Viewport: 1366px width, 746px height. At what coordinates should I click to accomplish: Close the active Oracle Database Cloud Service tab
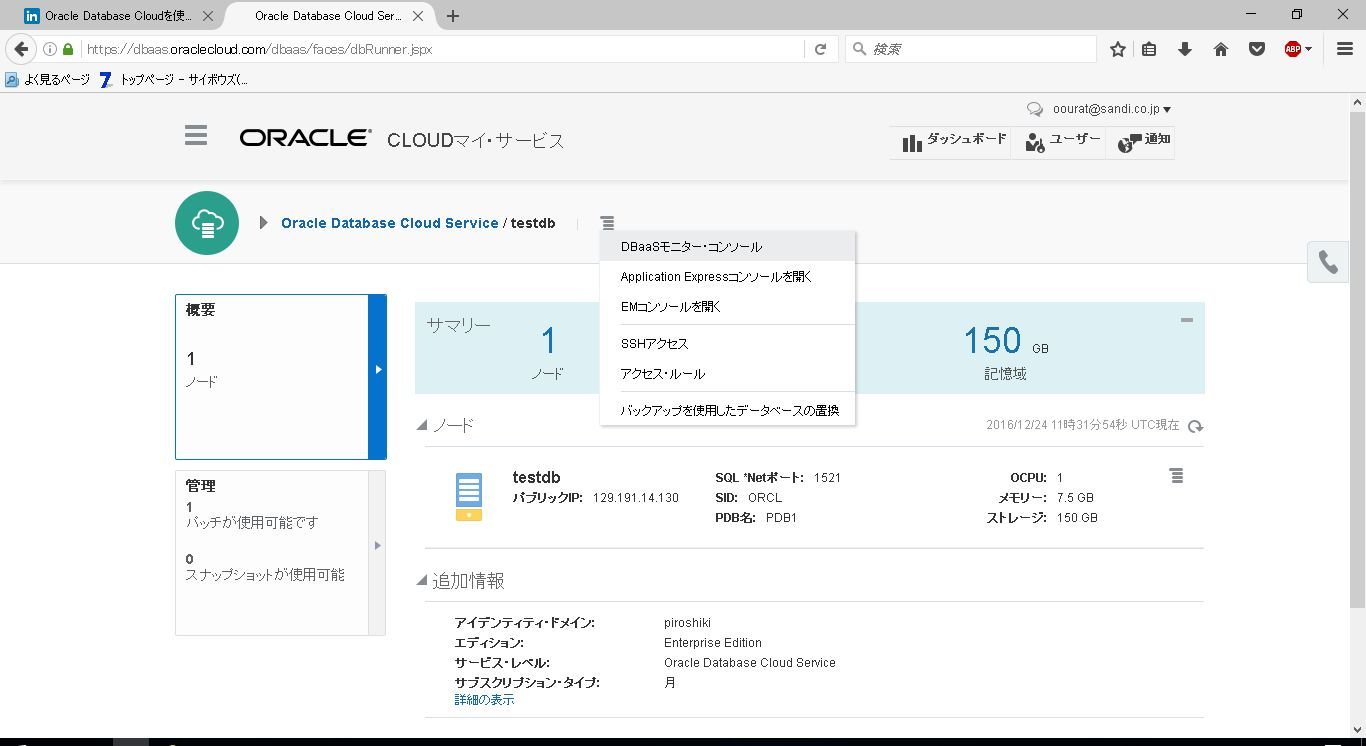(418, 16)
